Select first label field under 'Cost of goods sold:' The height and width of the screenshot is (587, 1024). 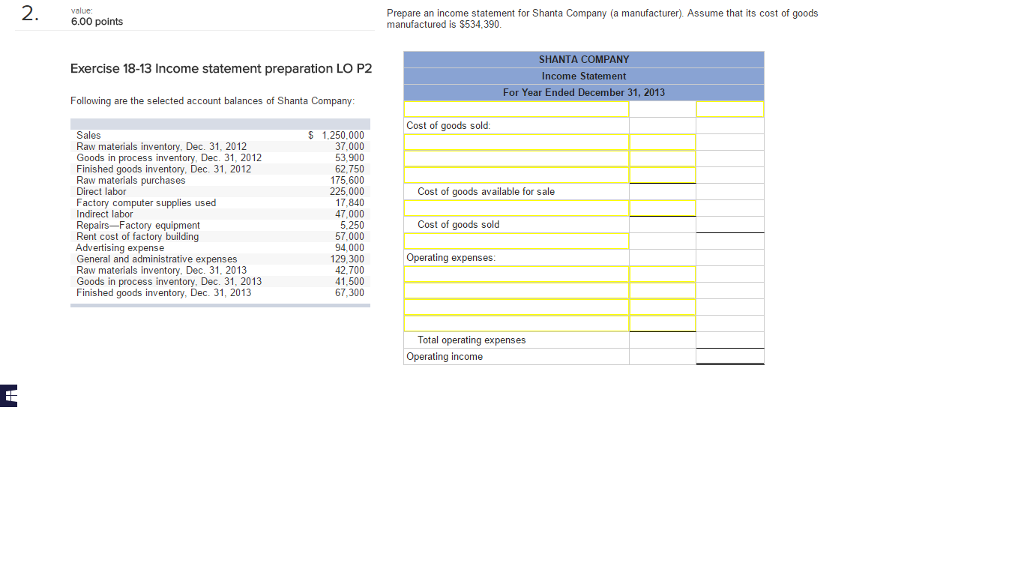[517, 142]
